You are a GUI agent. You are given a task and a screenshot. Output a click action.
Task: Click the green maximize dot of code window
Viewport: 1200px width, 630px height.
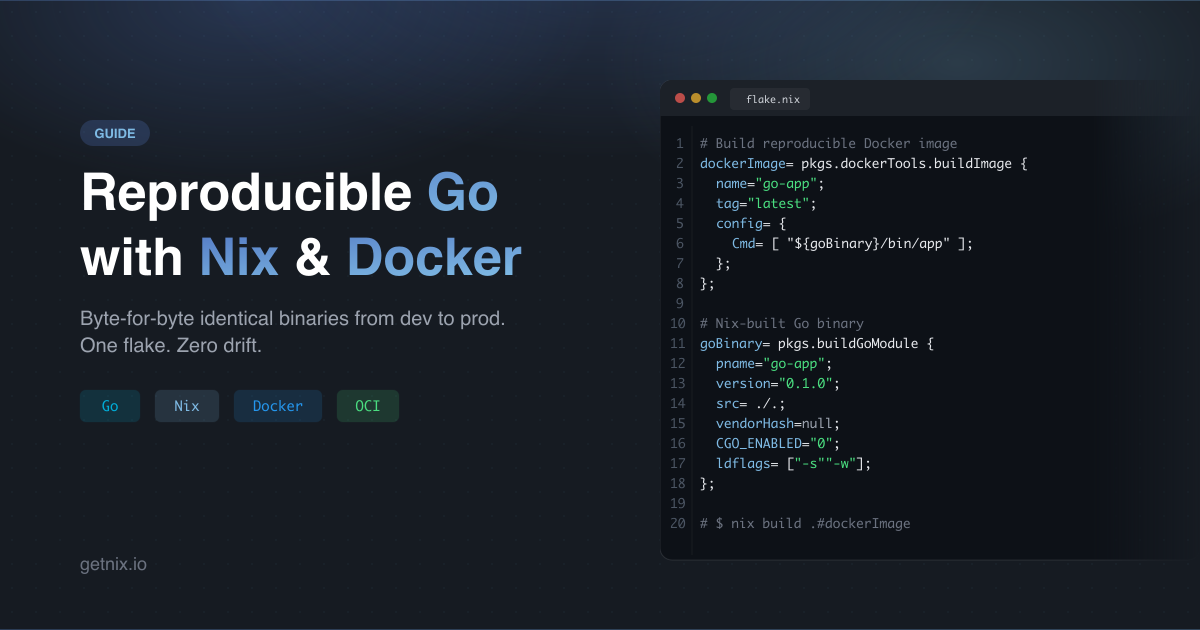[x=712, y=98]
